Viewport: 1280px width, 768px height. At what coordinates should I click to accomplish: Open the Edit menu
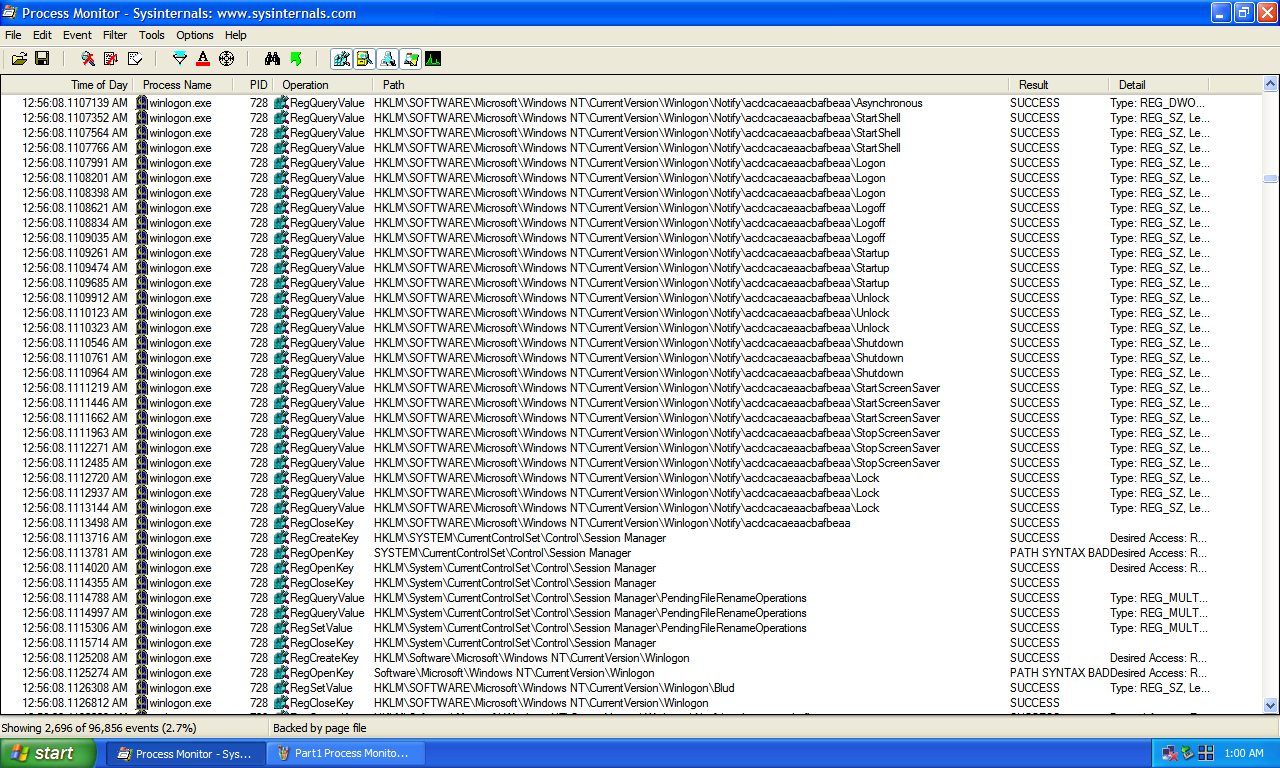[42, 35]
